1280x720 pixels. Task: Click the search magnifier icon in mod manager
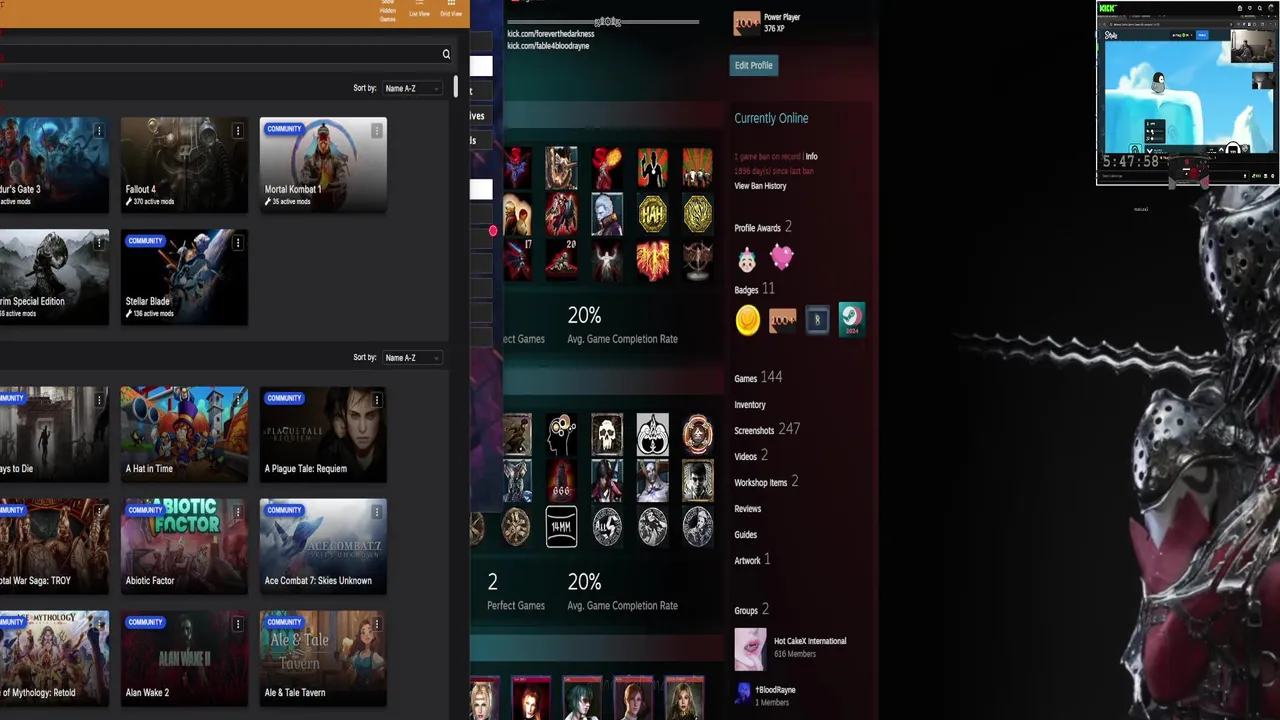pyautogui.click(x=446, y=54)
